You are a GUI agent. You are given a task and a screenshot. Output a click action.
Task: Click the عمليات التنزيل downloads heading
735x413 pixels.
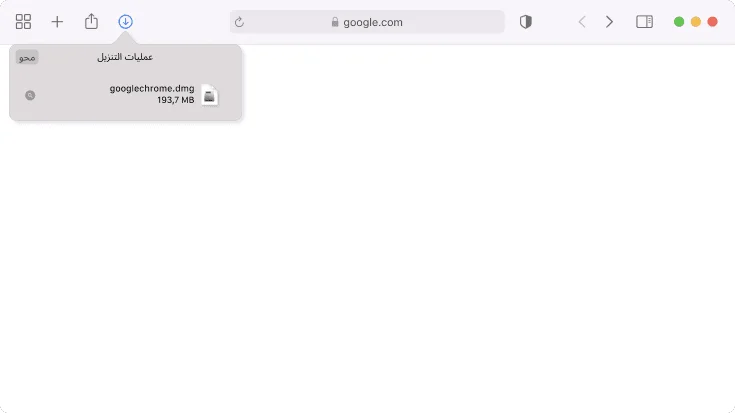coord(125,57)
